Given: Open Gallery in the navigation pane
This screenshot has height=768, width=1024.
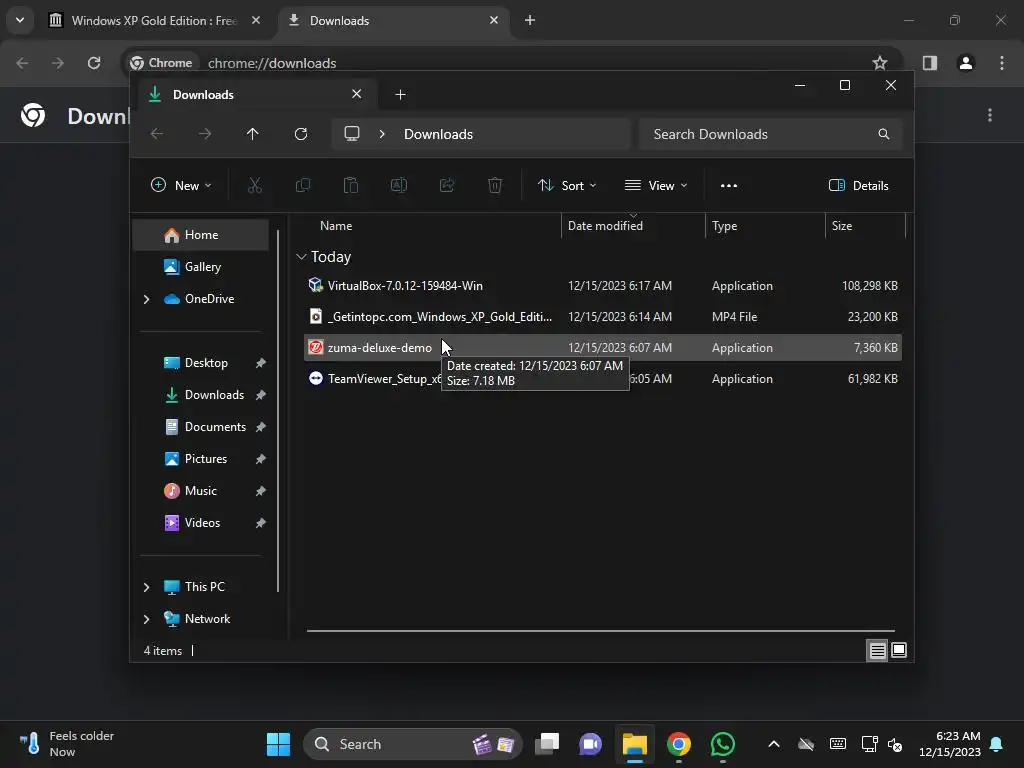Looking at the screenshot, I should pyautogui.click(x=200, y=267).
